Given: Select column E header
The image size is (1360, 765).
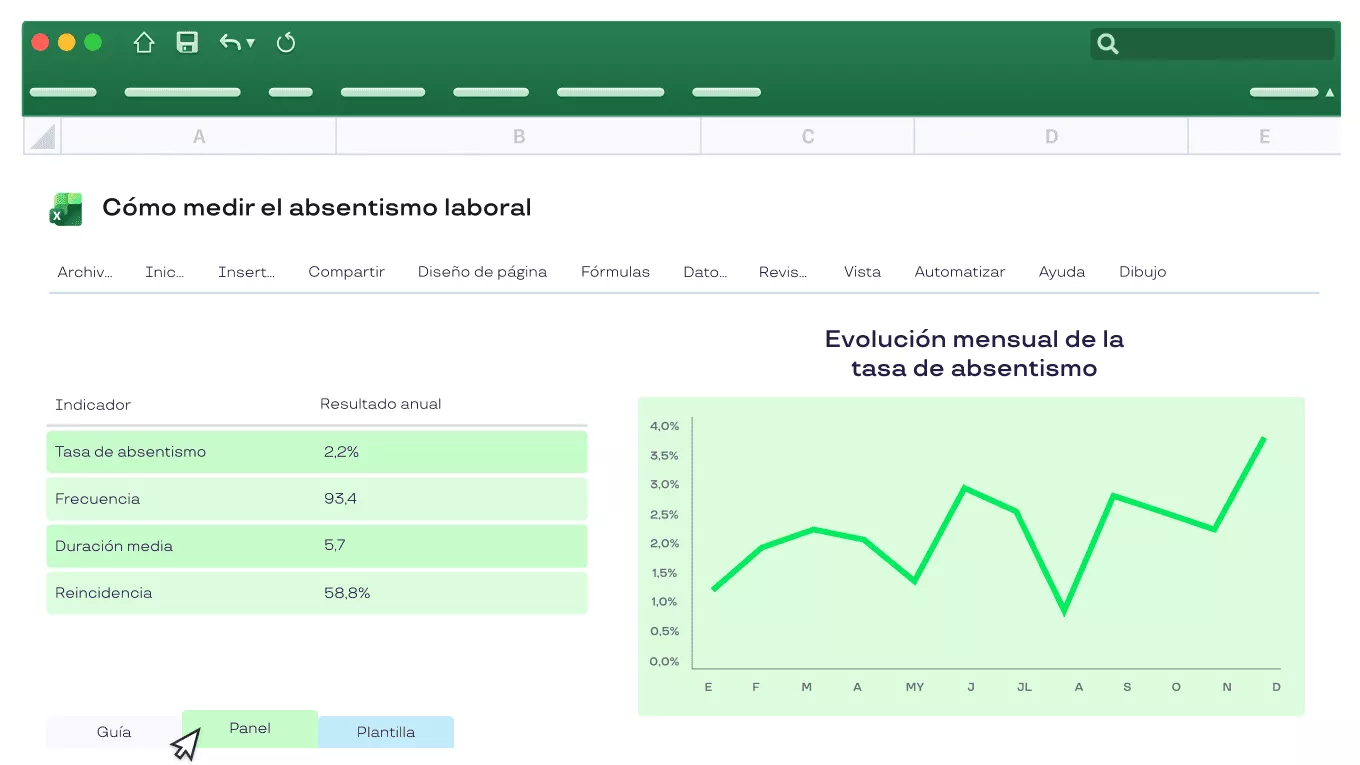Looking at the screenshot, I should coord(1264,137).
